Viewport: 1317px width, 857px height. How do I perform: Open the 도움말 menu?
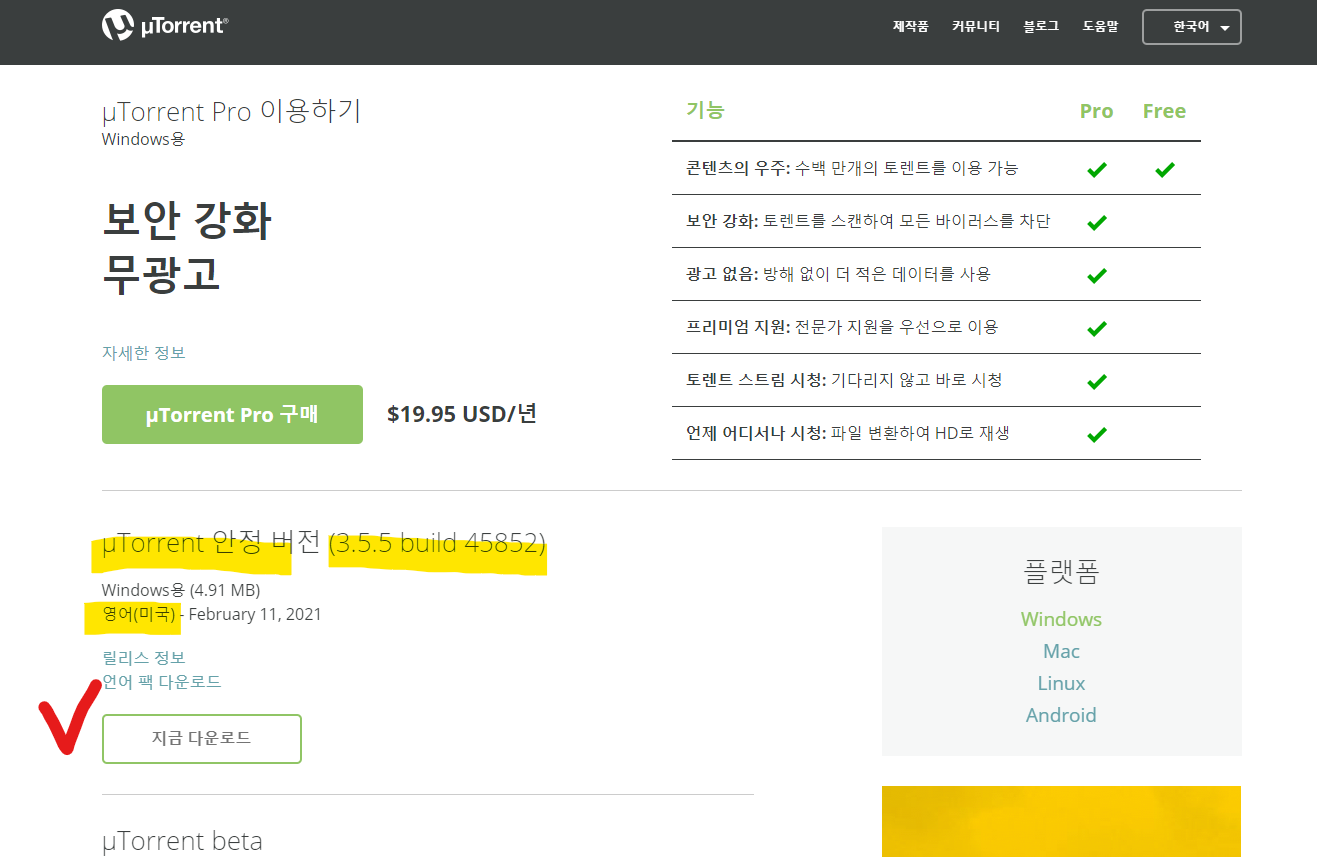(1100, 27)
